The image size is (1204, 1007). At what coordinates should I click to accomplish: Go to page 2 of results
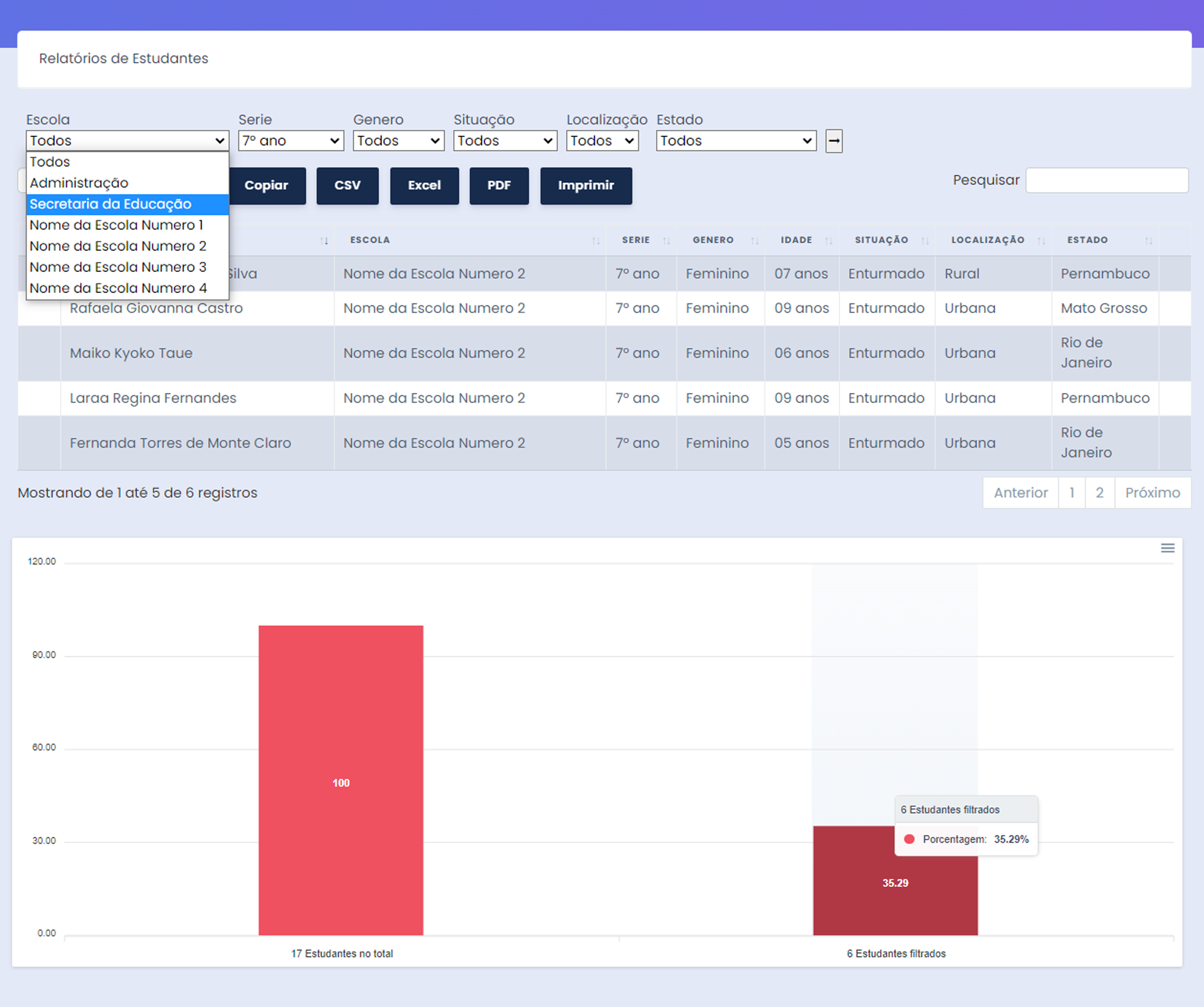point(1099,492)
